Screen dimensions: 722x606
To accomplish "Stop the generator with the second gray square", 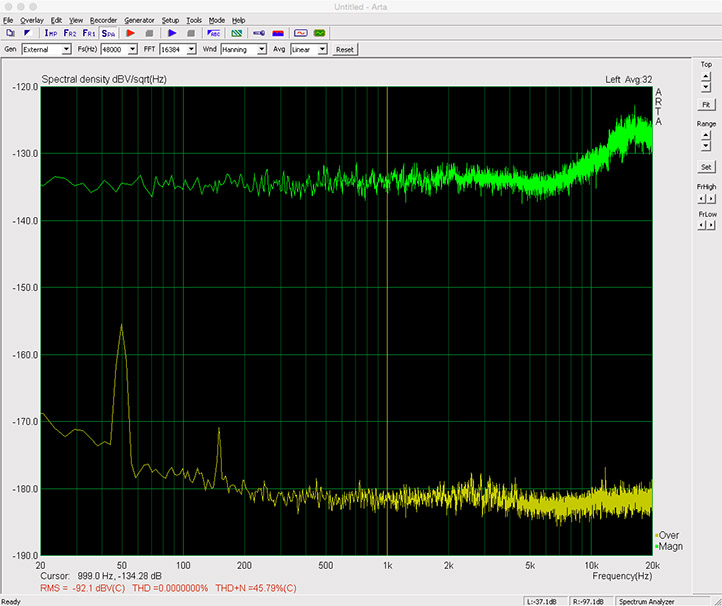I will (191, 33).
